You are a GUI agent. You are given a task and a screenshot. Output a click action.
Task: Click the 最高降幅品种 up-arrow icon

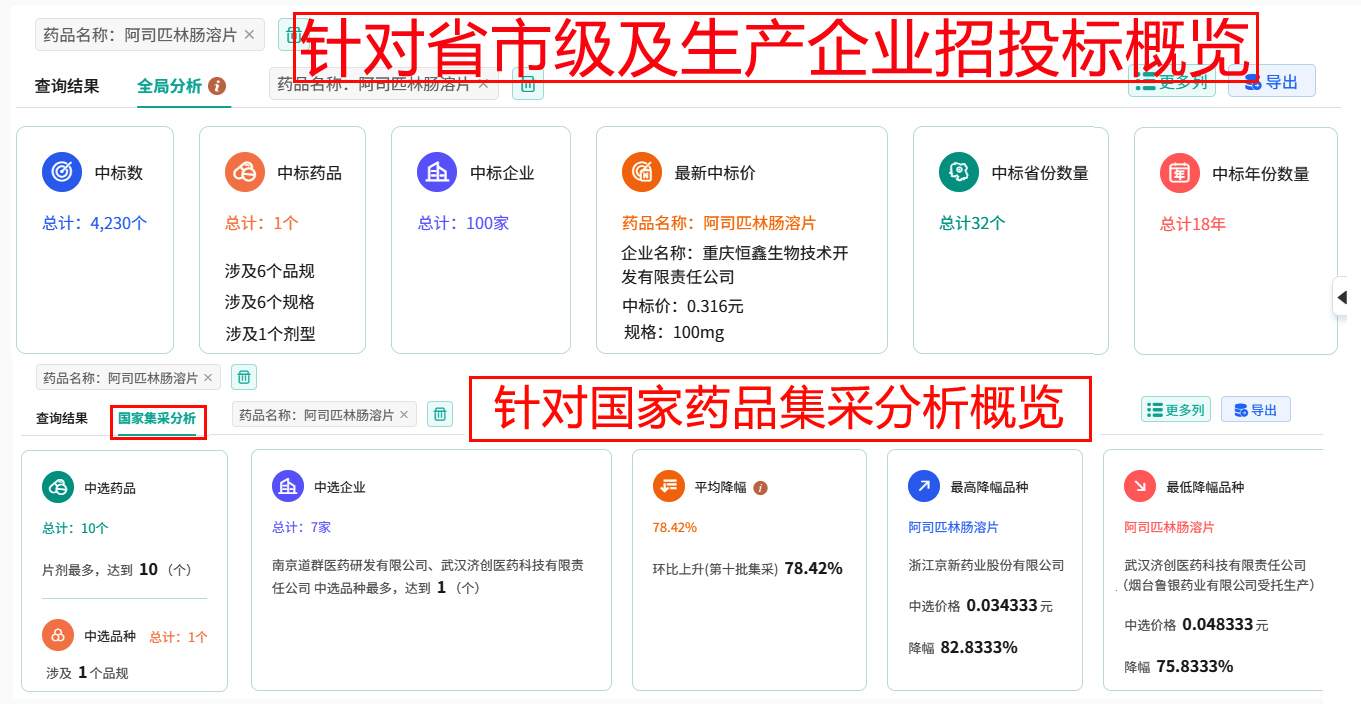coord(924,487)
